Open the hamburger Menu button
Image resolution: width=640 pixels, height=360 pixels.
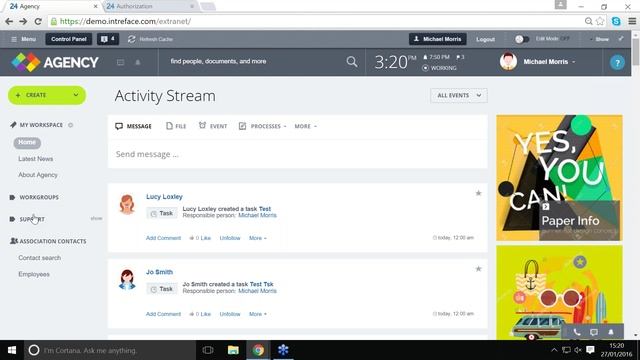[23, 39]
